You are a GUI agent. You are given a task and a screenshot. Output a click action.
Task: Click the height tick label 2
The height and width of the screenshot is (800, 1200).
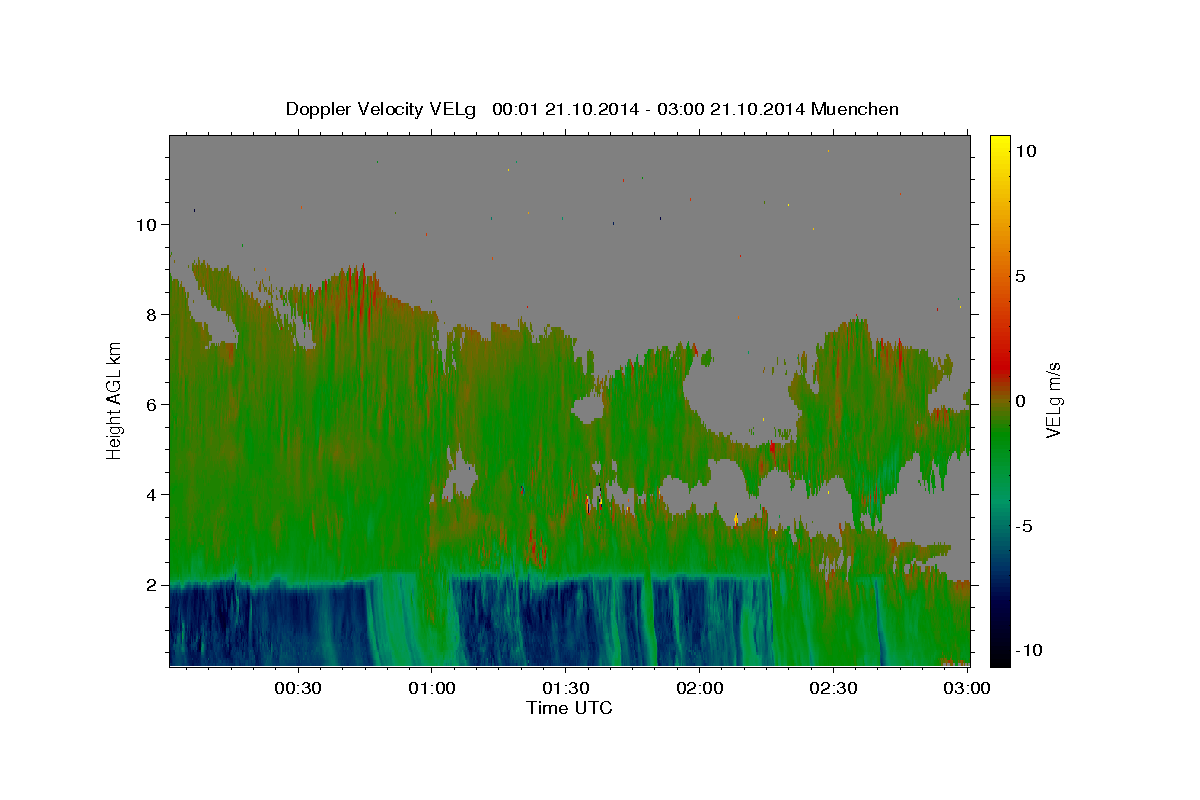pos(152,585)
